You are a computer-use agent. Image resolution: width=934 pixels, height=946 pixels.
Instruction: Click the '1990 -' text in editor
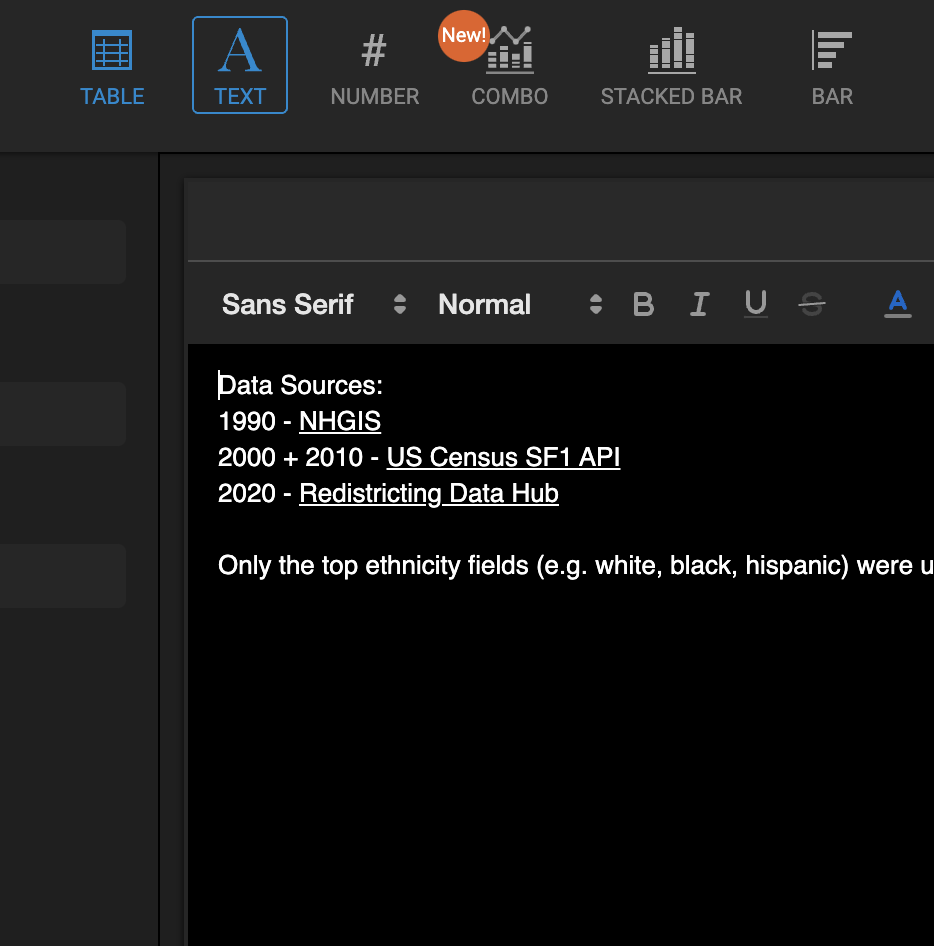(255, 421)
